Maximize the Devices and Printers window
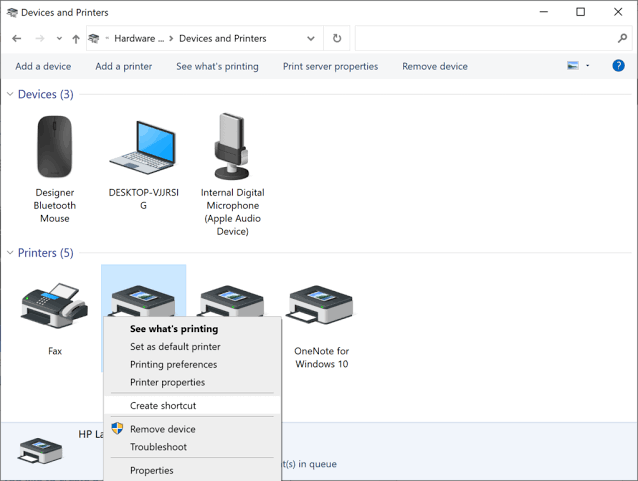This screenshot has width=638, height=481. (x=581, y=12)
